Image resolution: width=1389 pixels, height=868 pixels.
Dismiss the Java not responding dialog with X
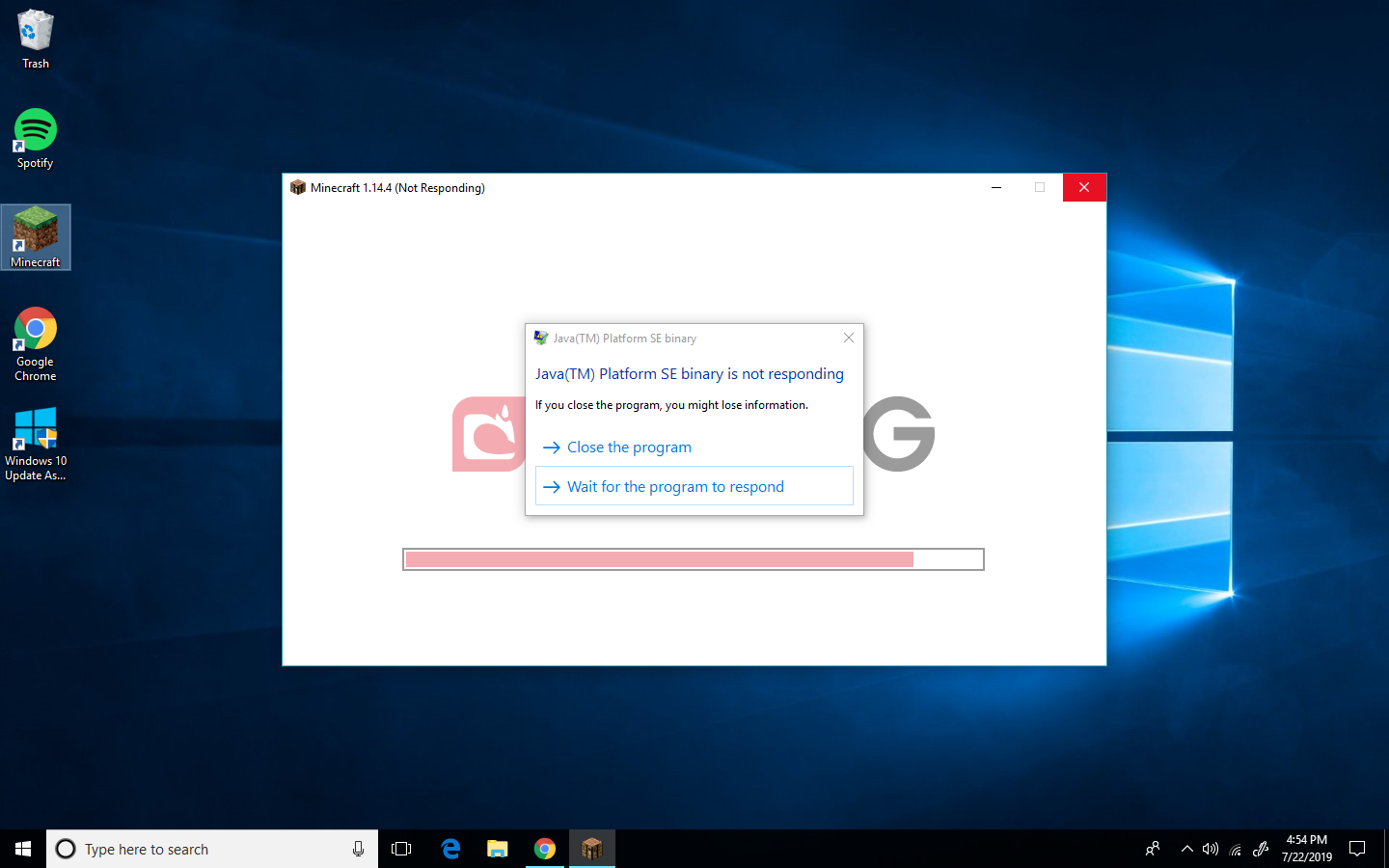[x=848, y=338]
